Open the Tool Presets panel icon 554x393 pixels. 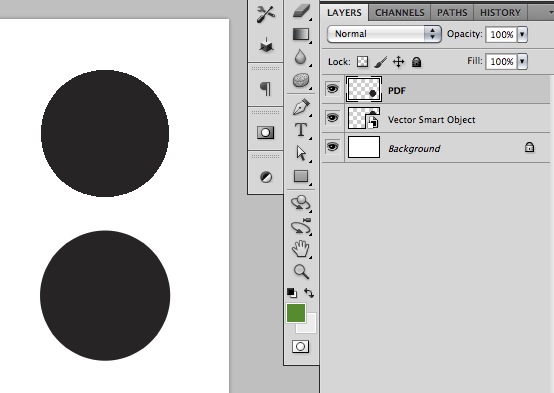(x=265, y=14)
